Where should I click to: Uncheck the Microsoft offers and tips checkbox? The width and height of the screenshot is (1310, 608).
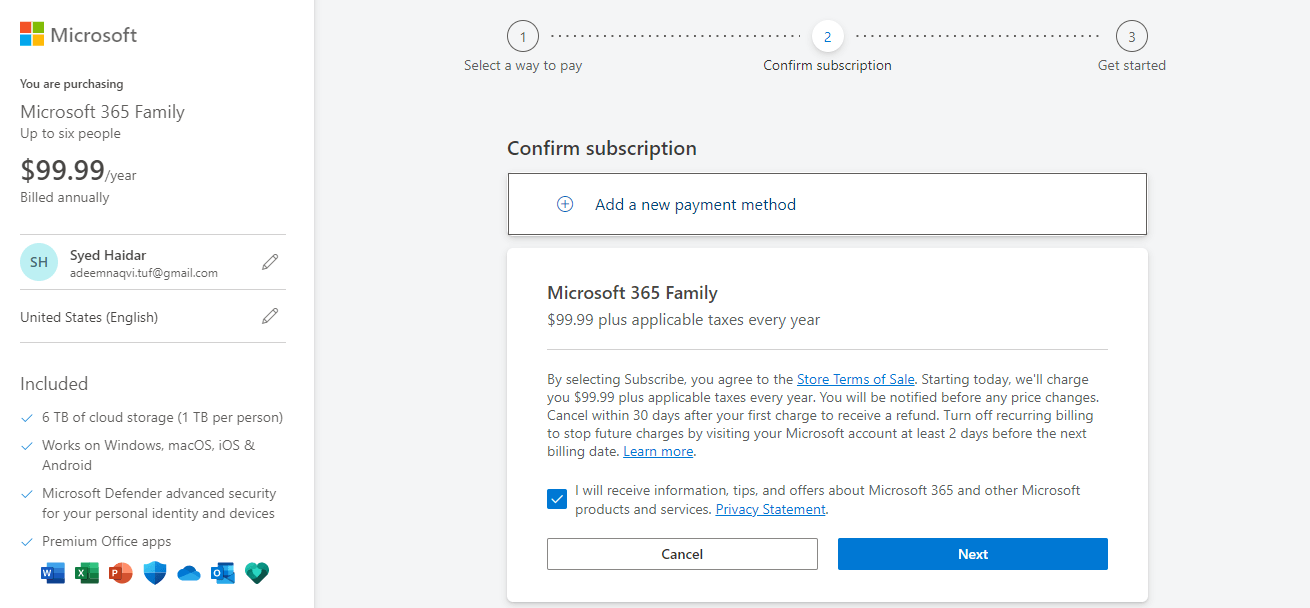click(556, 498)
